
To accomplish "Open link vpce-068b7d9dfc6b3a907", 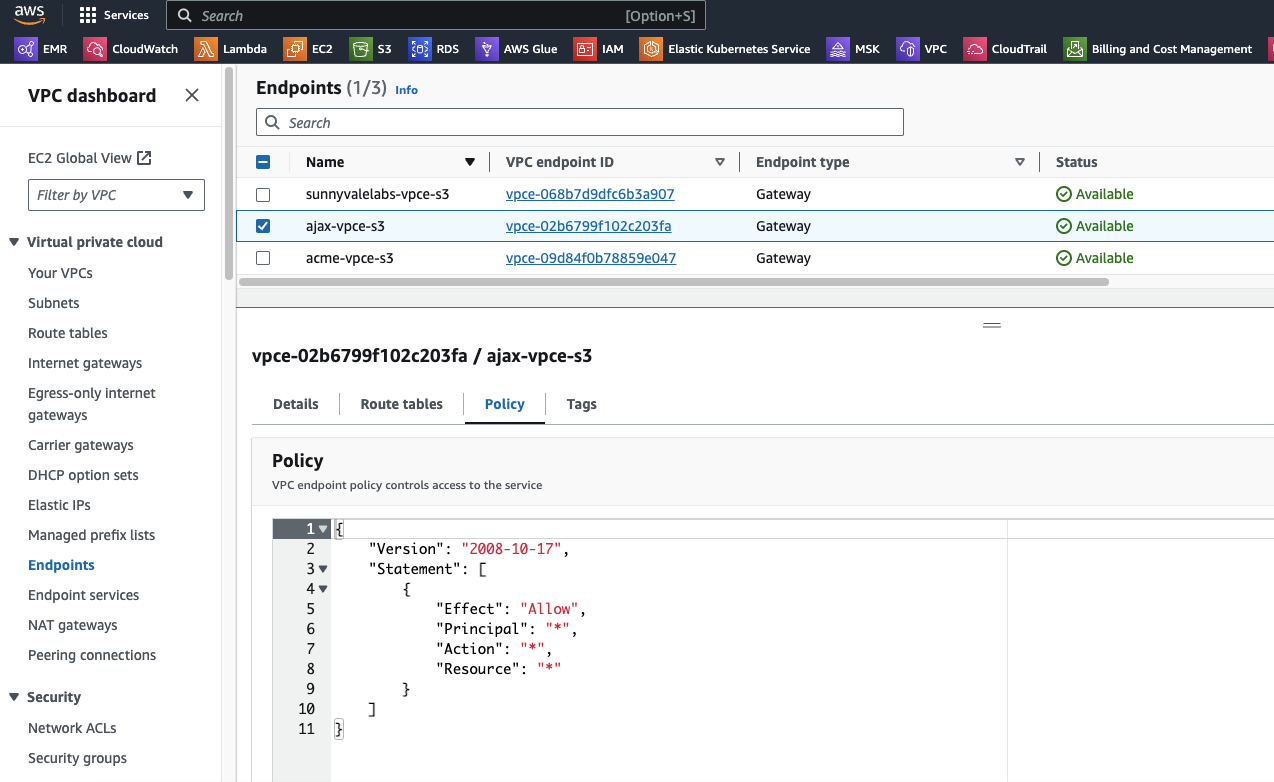I will (x=590, y=194).
